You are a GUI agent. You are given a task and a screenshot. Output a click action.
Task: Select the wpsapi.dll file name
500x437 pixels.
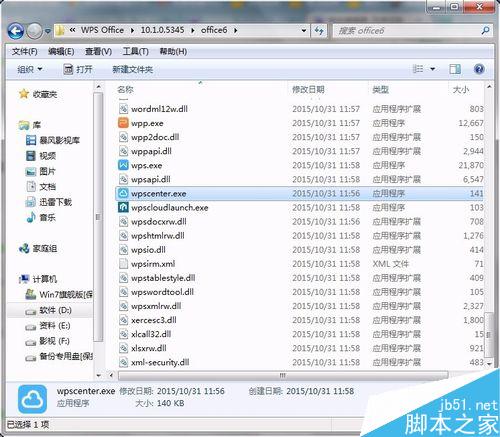click(x=151, y=179)
